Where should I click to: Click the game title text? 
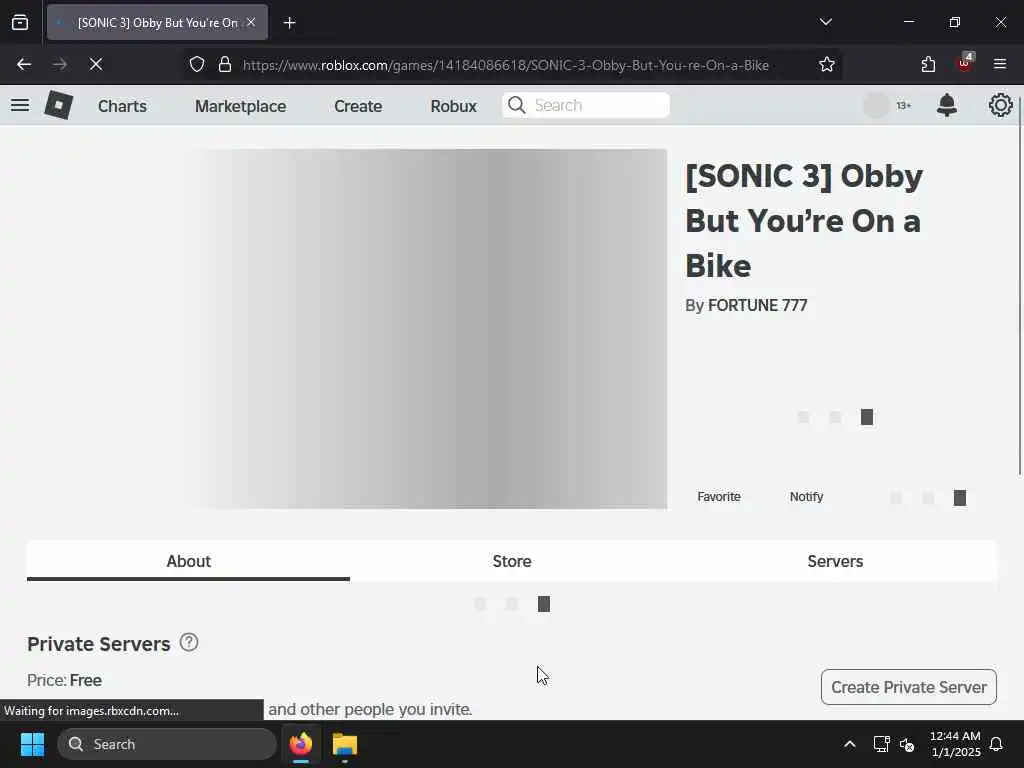[x=804, y=221]
